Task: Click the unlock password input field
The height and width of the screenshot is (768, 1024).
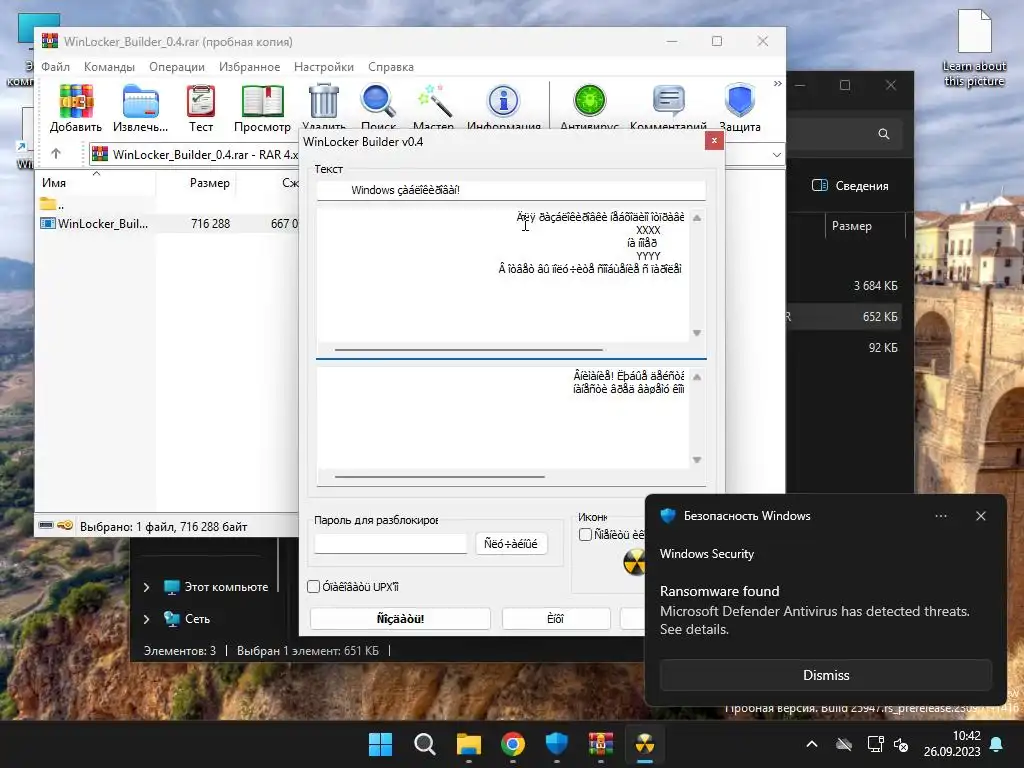Action: (x=391, y=543)
